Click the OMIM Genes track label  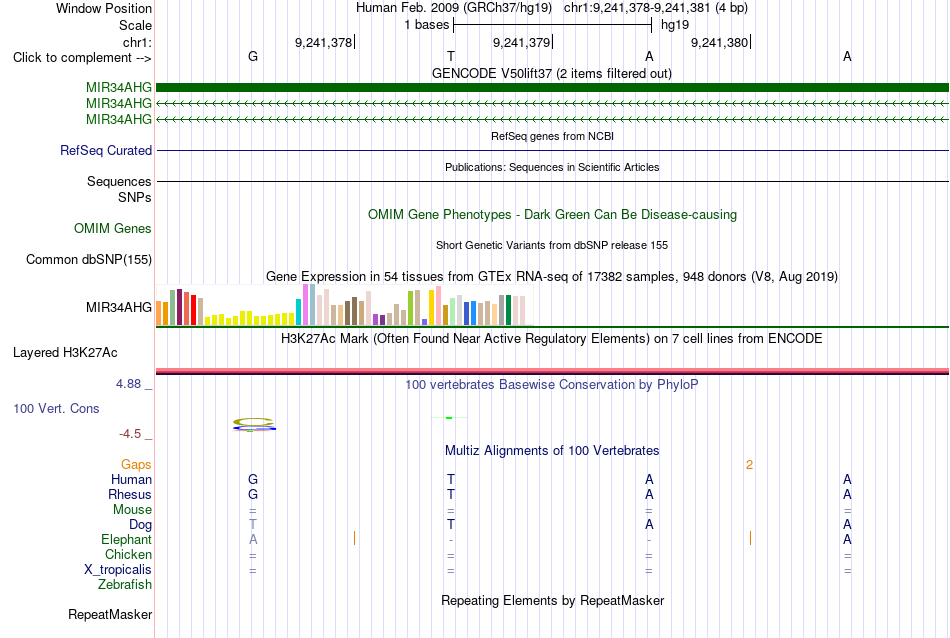113,228
